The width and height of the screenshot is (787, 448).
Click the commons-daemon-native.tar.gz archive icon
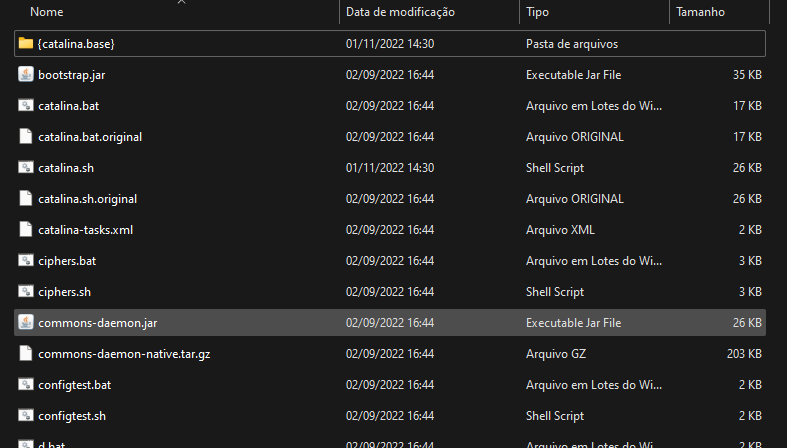click(26, 354)
